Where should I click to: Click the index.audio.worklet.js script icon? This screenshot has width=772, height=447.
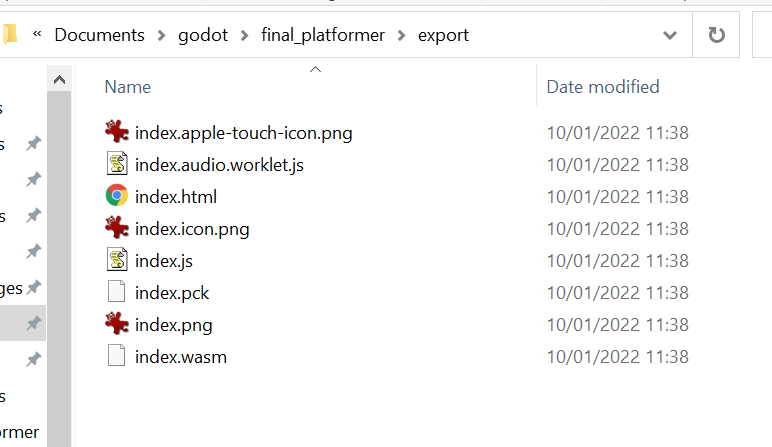coord(117,164)
